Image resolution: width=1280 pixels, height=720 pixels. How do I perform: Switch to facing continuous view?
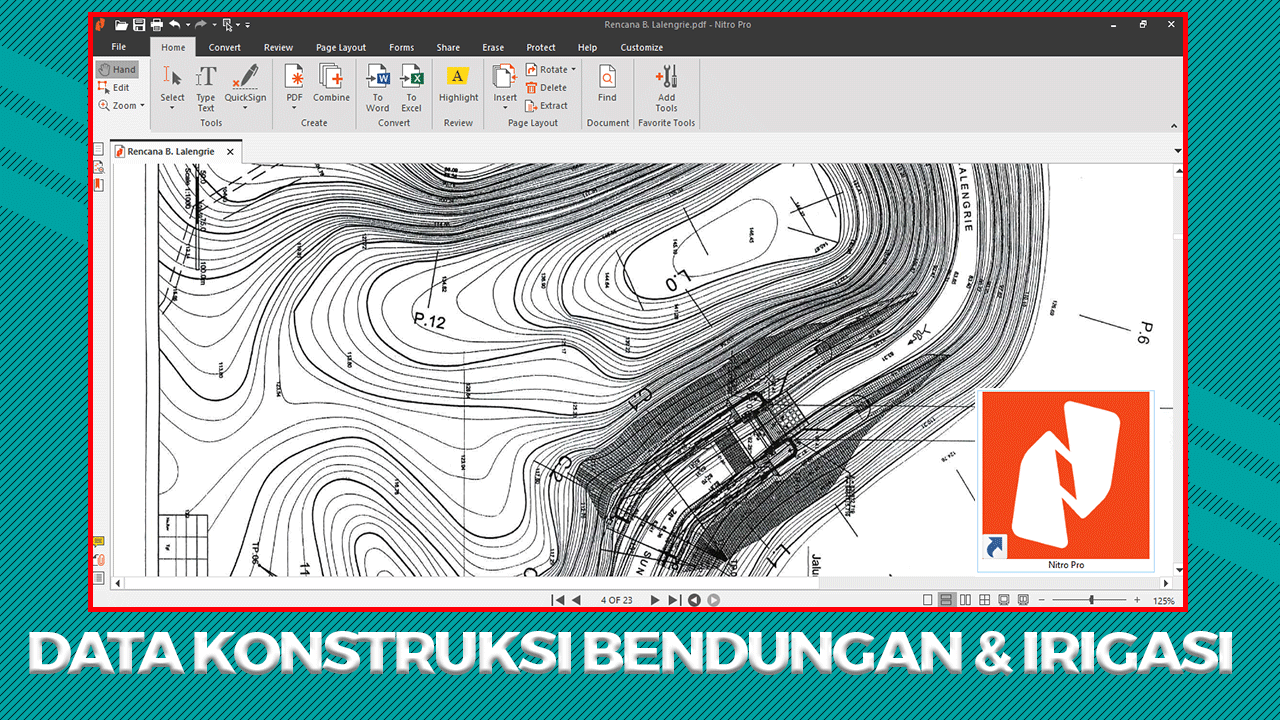pyautogui.click(x=985, y=600)
